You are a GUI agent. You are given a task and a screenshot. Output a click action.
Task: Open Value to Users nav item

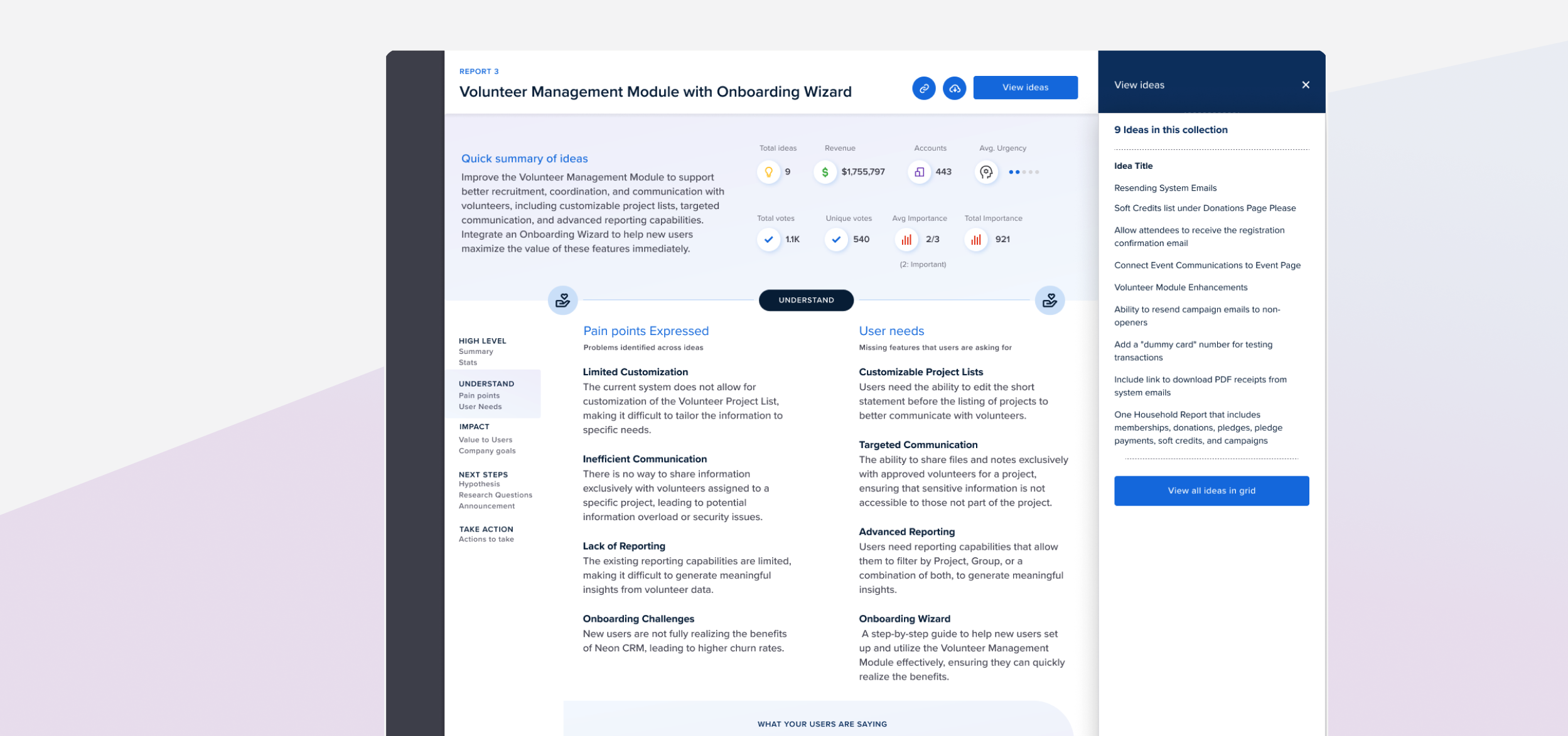[x=485, y=440]
